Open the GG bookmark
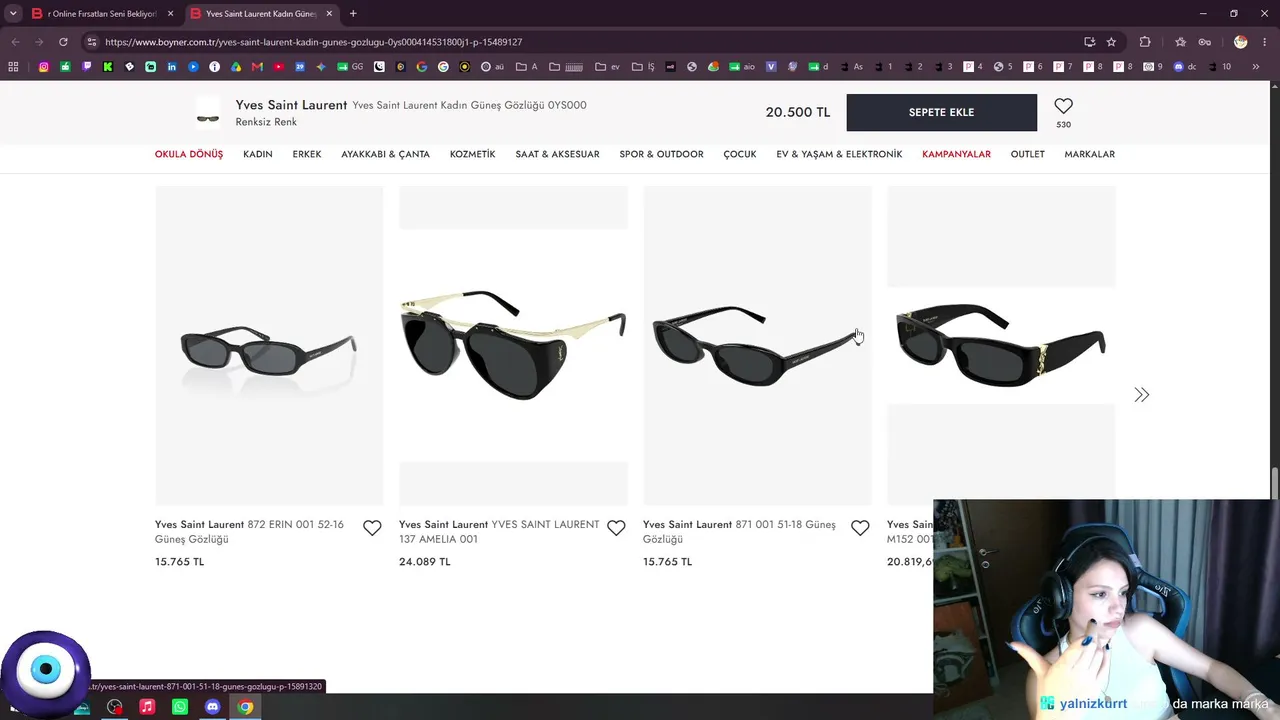Screen dimensions: 1280x720 [x=351, y=67]
